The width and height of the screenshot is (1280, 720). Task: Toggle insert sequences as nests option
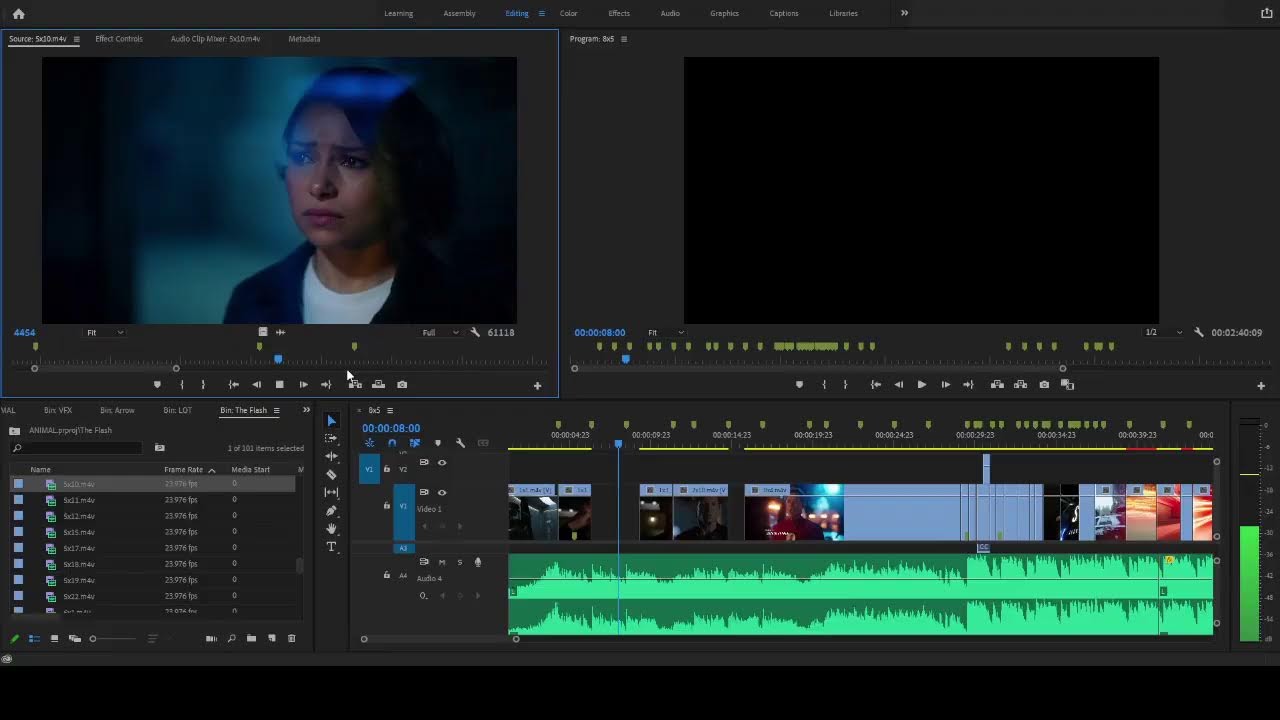(x=369, y=443)
